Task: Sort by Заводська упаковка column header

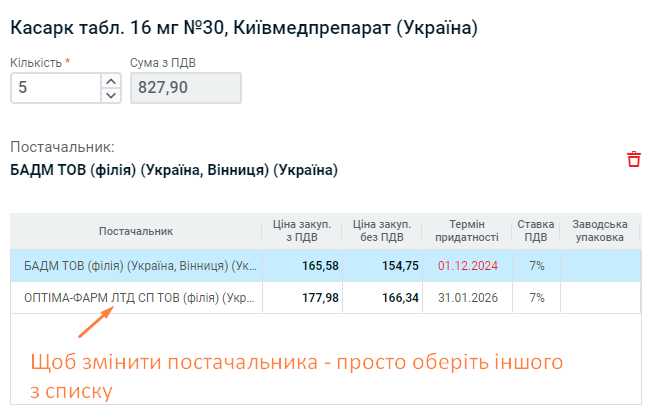Action: coord(600,231)
